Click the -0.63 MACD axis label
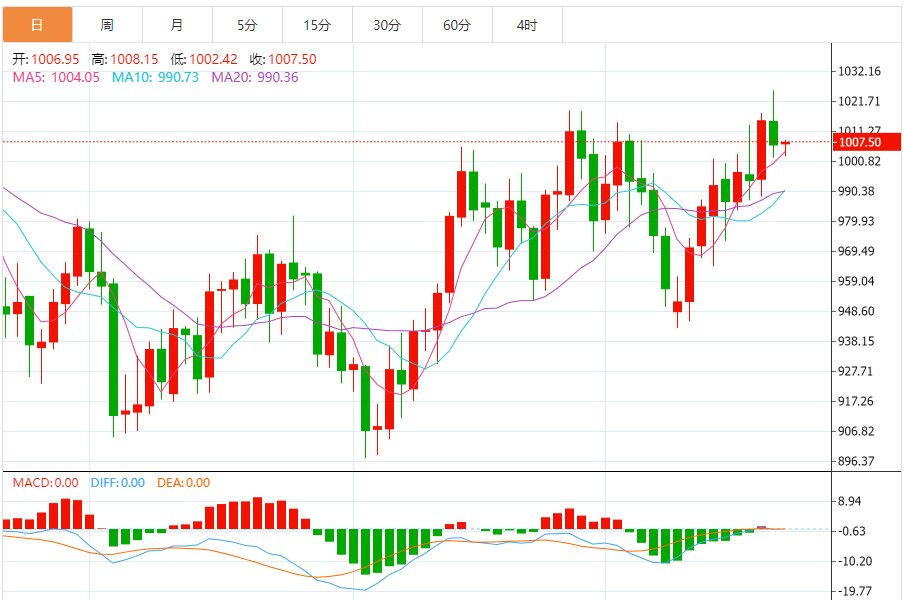Viewport: 905px width, 600px height. click(851, 531)
